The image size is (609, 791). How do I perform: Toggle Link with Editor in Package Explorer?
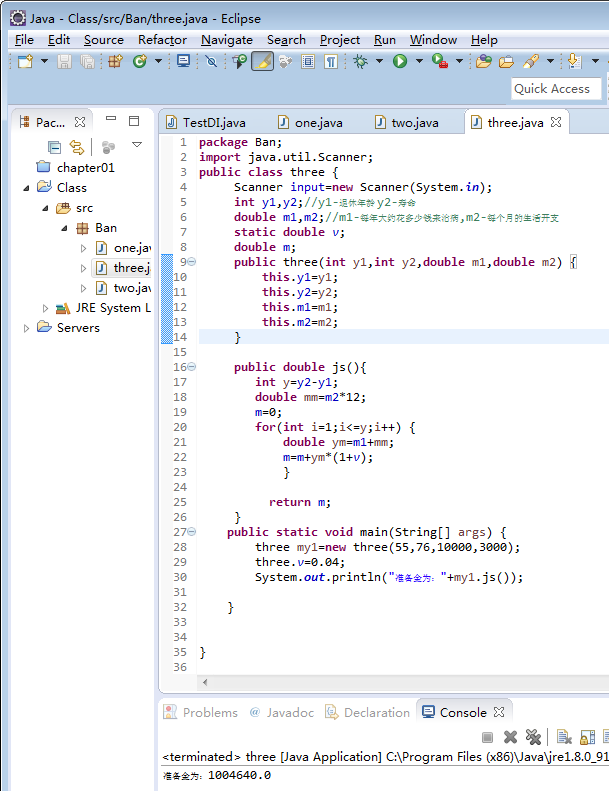click(76, 147)
